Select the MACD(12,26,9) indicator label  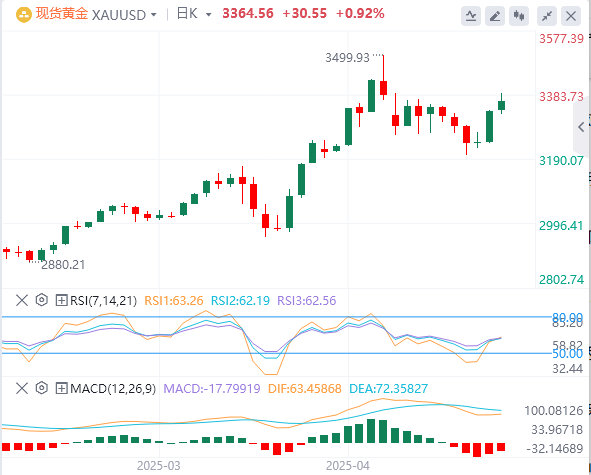[113, 388]
